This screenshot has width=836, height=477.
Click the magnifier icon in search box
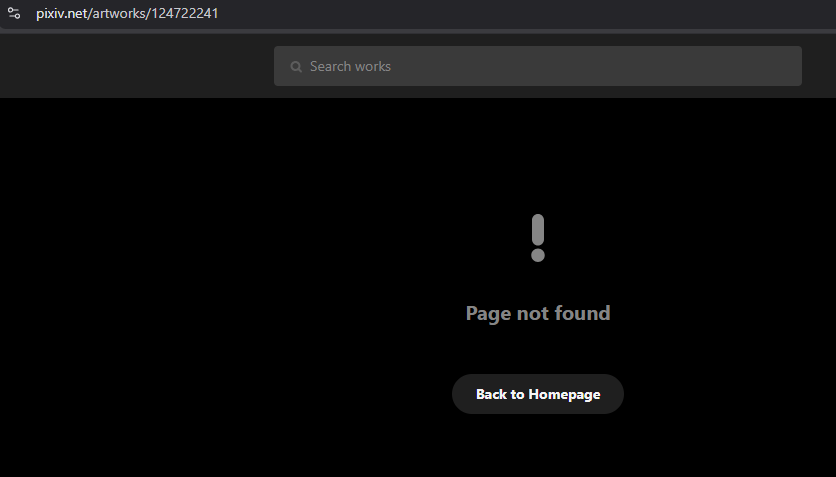296,67
